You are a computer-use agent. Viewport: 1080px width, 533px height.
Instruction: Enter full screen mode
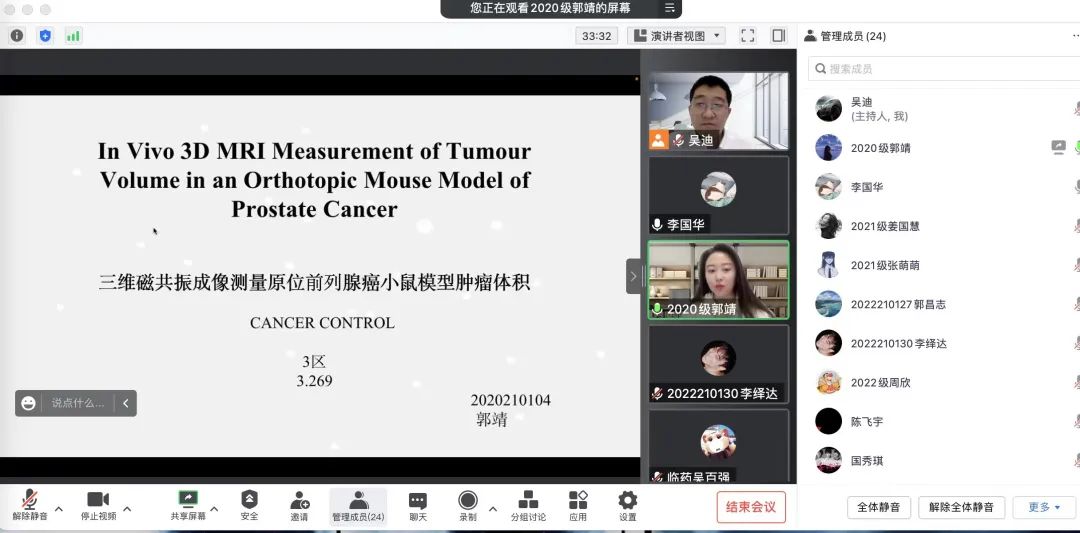click(x=747, y=36)
